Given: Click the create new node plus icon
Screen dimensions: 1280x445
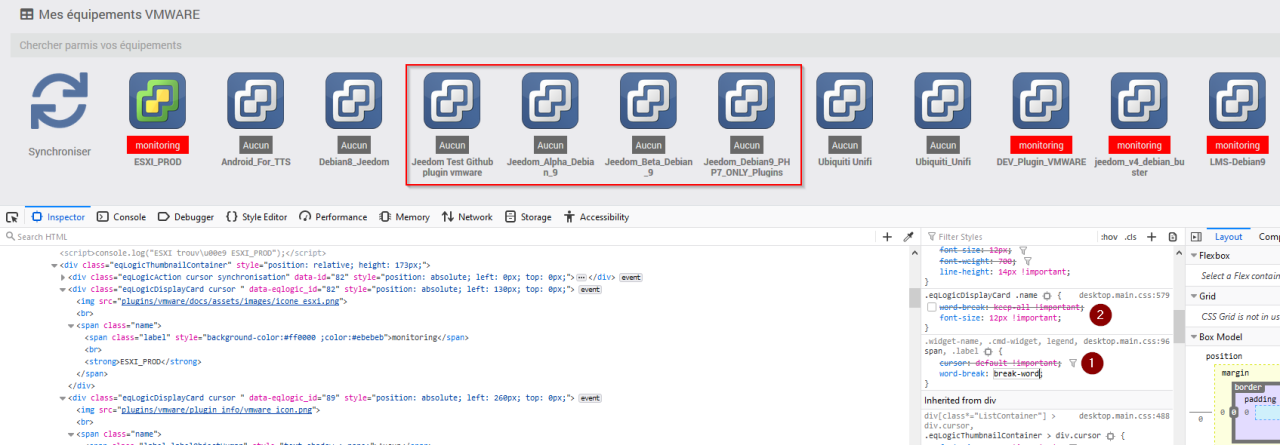Looking at the screenshot, I should pos(887,237).
